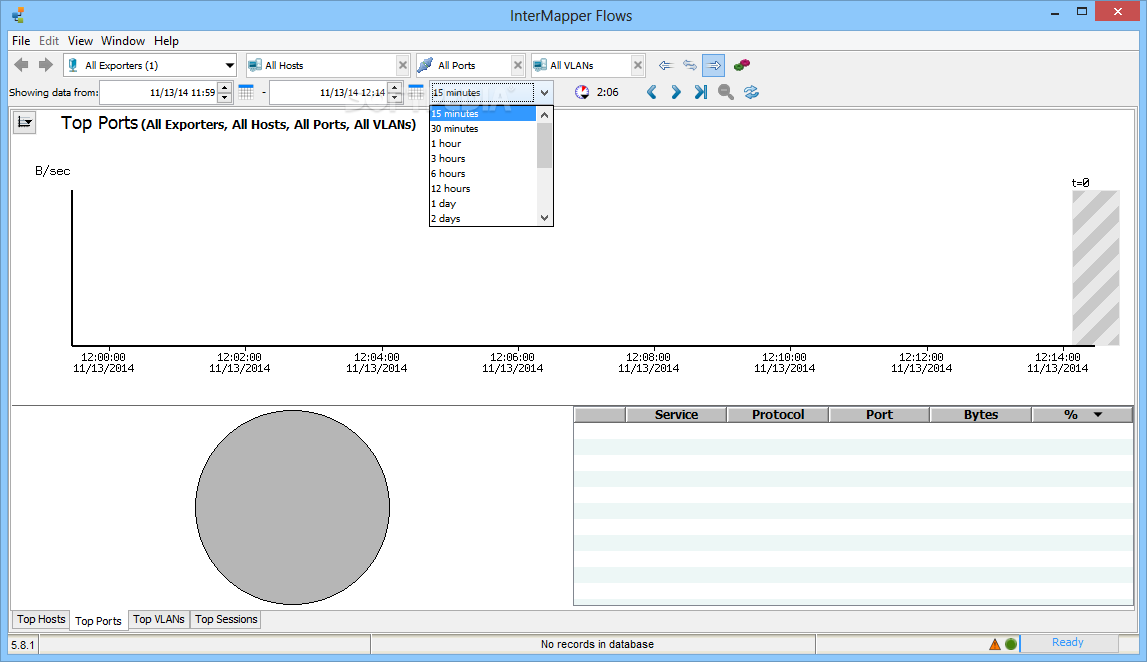Image resolution: width=1147 pixels, height=662 pixels.
Task: Select 6 hours time range
Action: [x=483, y=173]
